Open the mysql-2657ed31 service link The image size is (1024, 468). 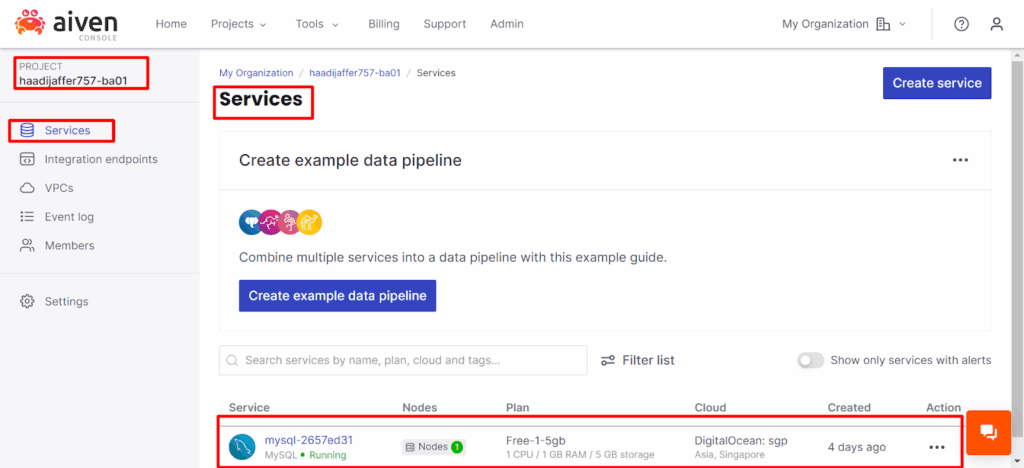pos(308,440)
